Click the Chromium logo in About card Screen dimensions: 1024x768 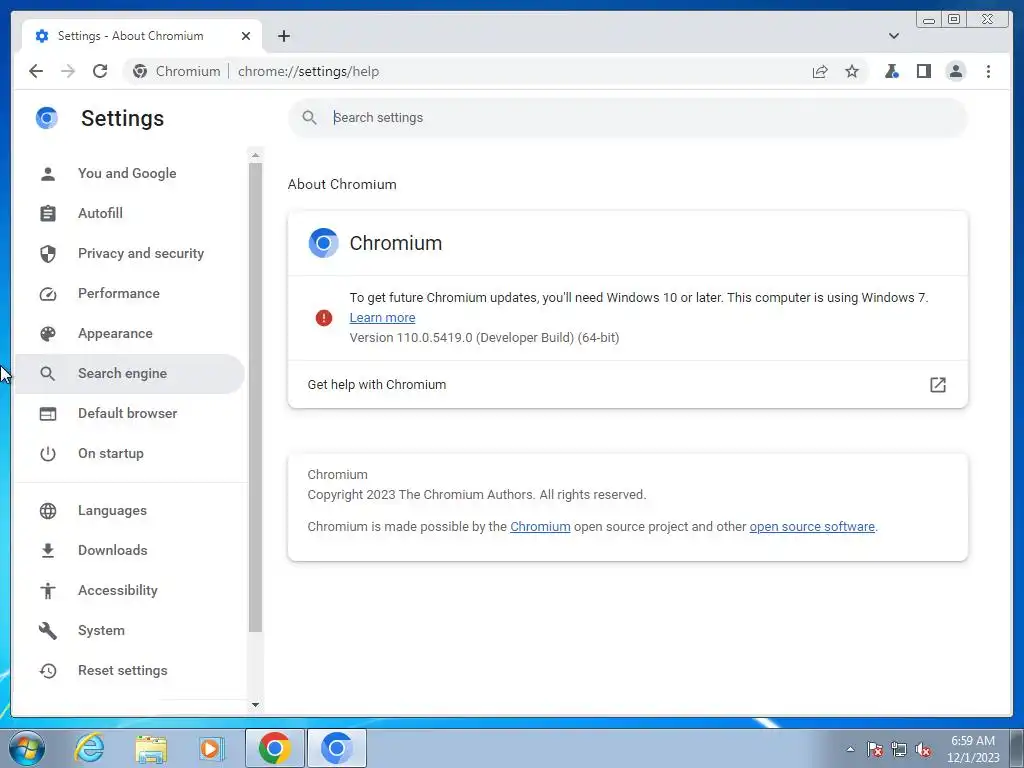click(323, 243)
